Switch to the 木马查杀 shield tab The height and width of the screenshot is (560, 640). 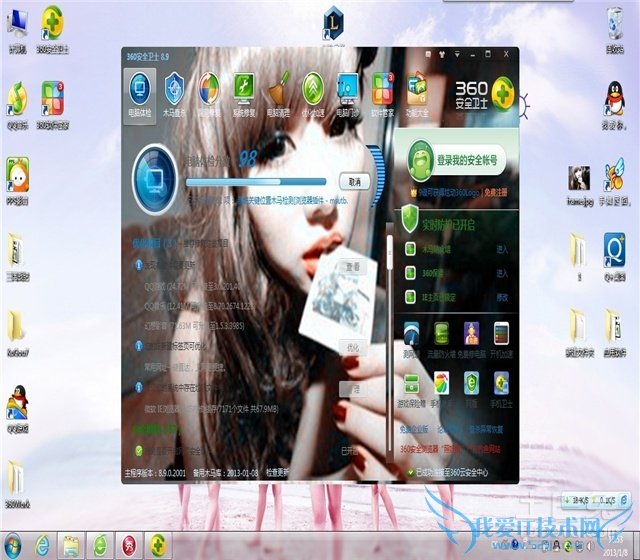[x=174, y=96]
